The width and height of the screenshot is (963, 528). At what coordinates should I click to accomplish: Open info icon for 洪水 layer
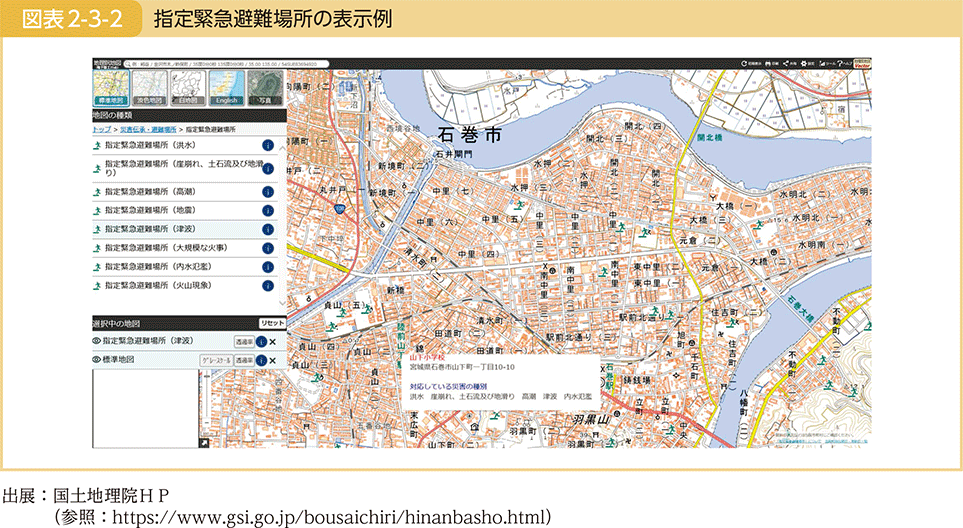(268, 146)
